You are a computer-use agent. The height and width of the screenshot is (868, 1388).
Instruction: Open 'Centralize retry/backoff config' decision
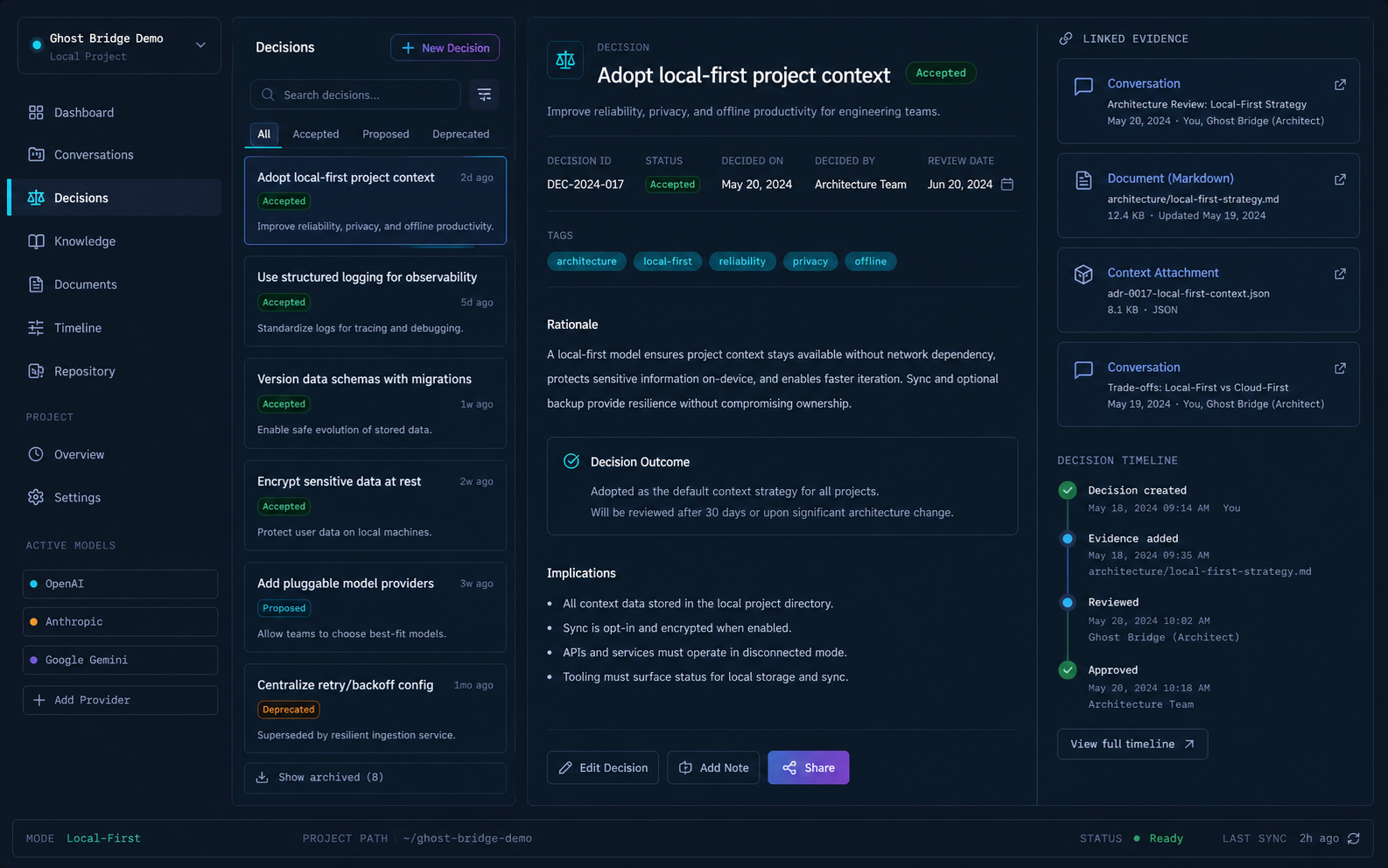pyautogui.click(x=375, y=709)
